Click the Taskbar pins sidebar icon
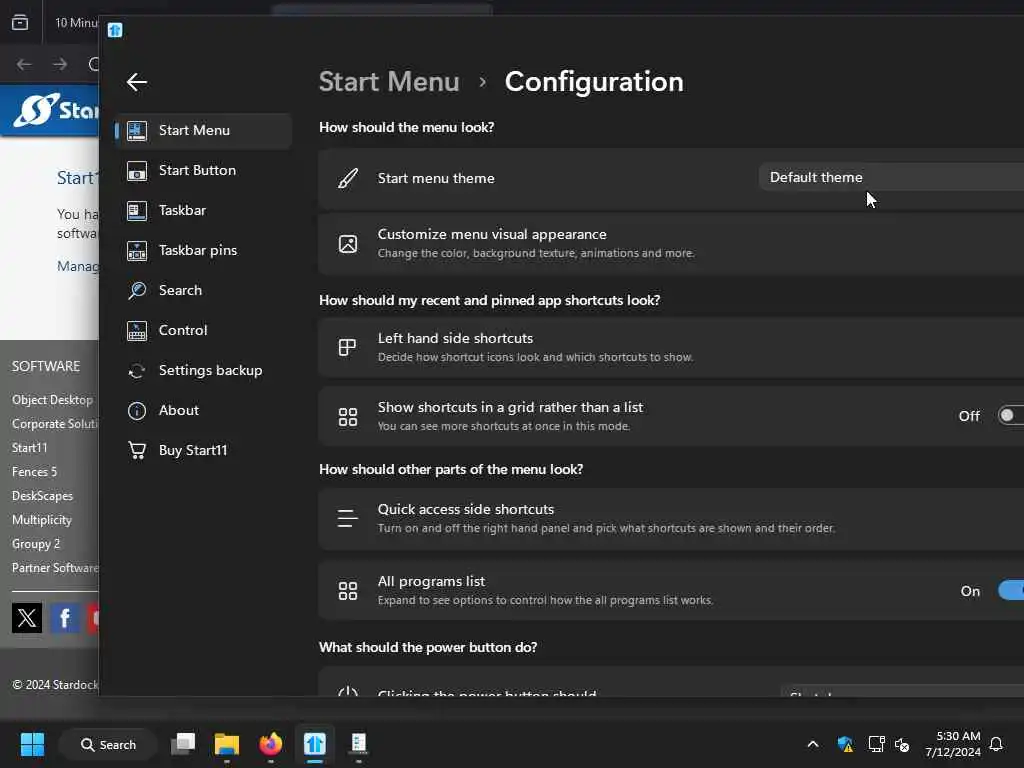 pos(136,251)
